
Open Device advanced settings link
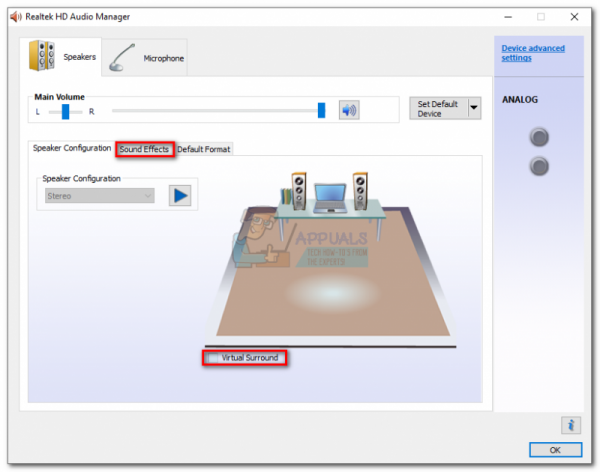coord(533,53)
